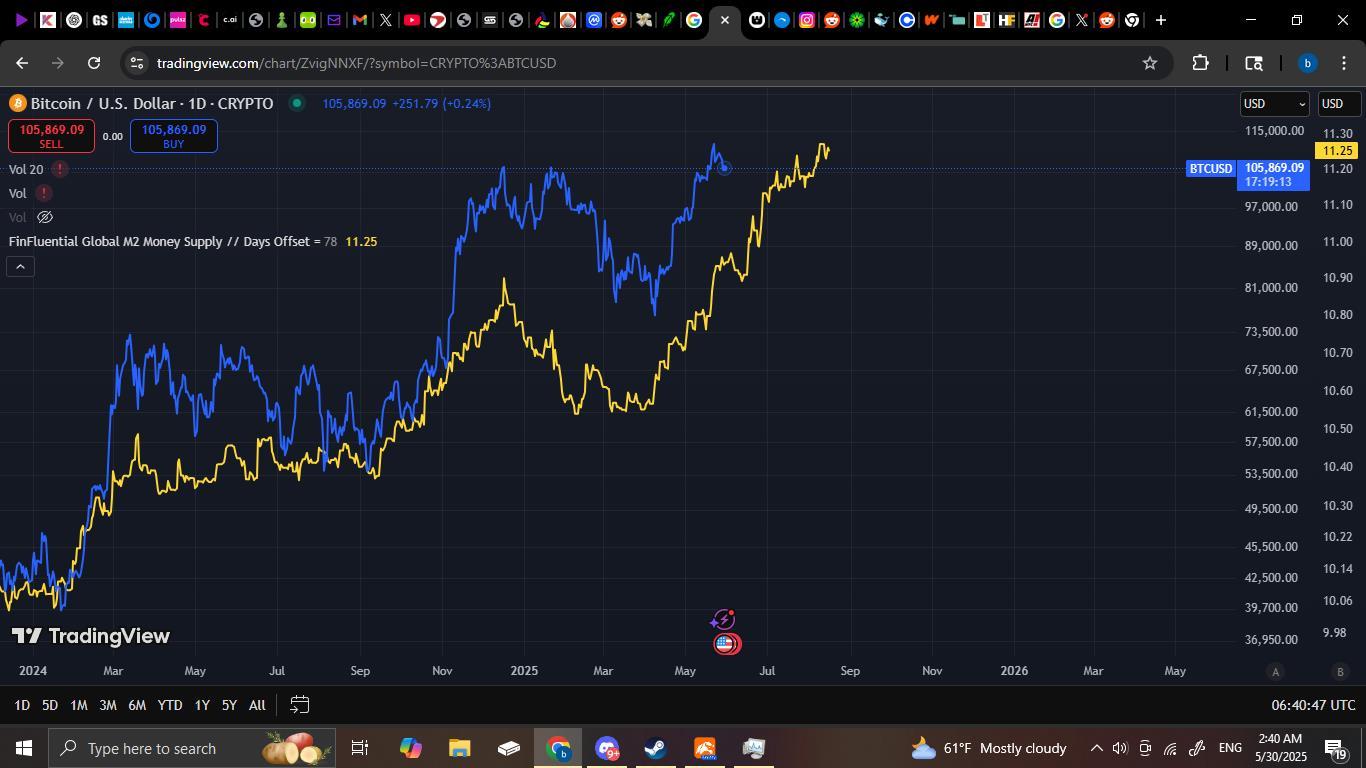Click the green market status dot beside the symbol

point(296,103)
